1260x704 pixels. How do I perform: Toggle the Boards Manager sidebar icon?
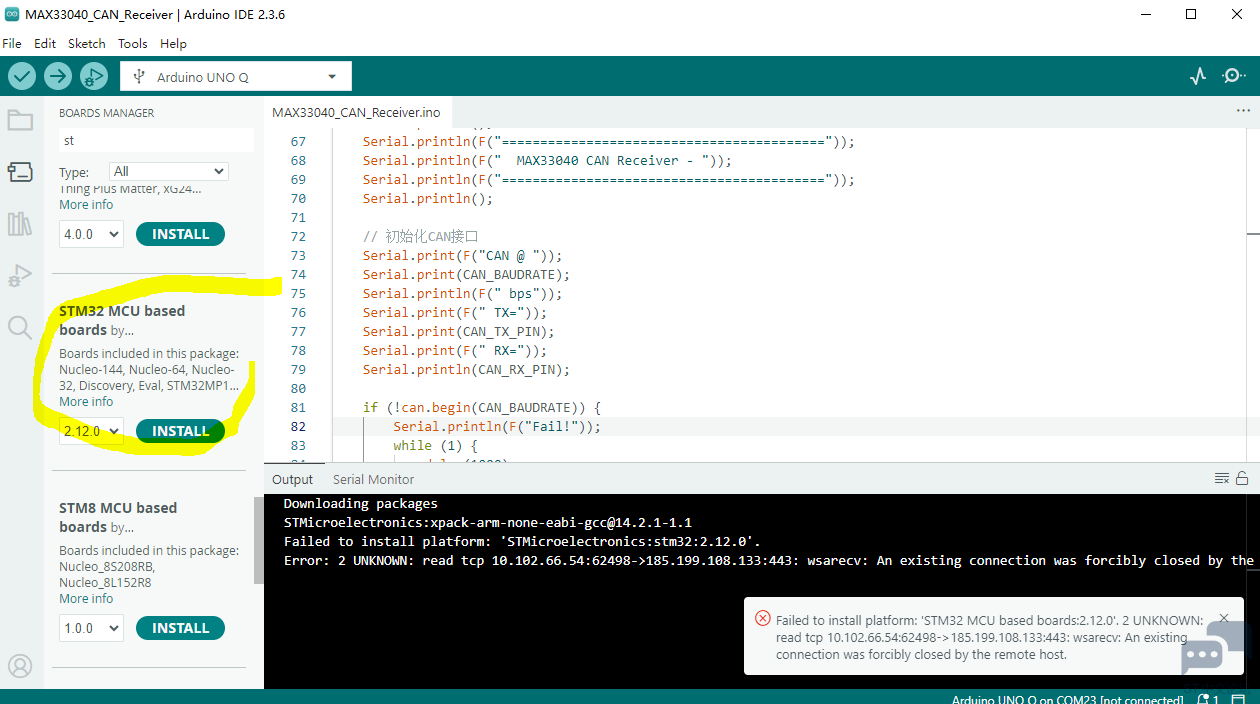[20, 172]
